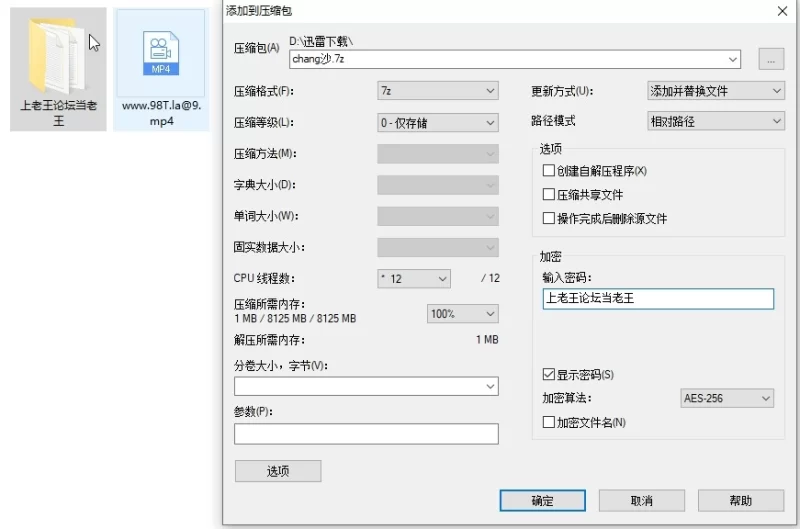Open the CPU 线程数 dropdown showing 12

(414, 279)
